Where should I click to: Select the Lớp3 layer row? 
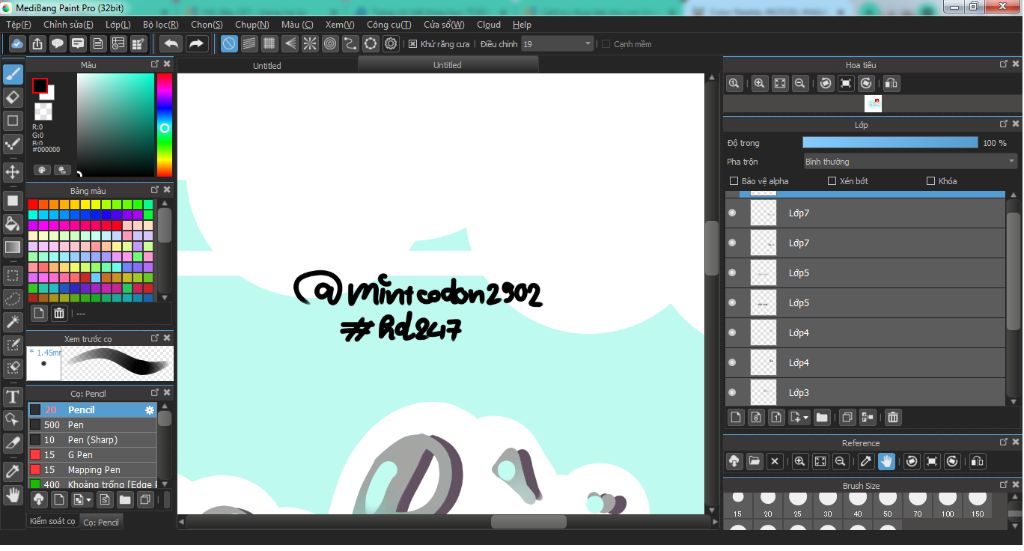coord(865,392)
